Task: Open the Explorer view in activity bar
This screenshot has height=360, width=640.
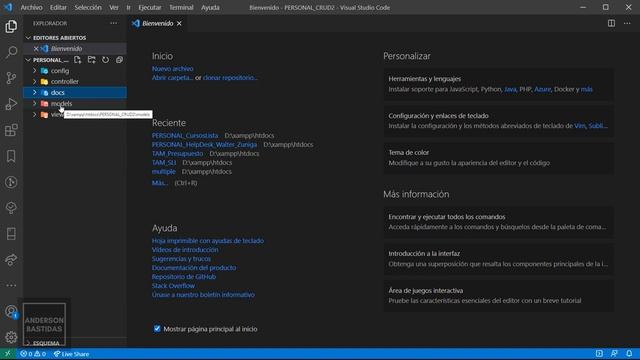Action: 11,27
